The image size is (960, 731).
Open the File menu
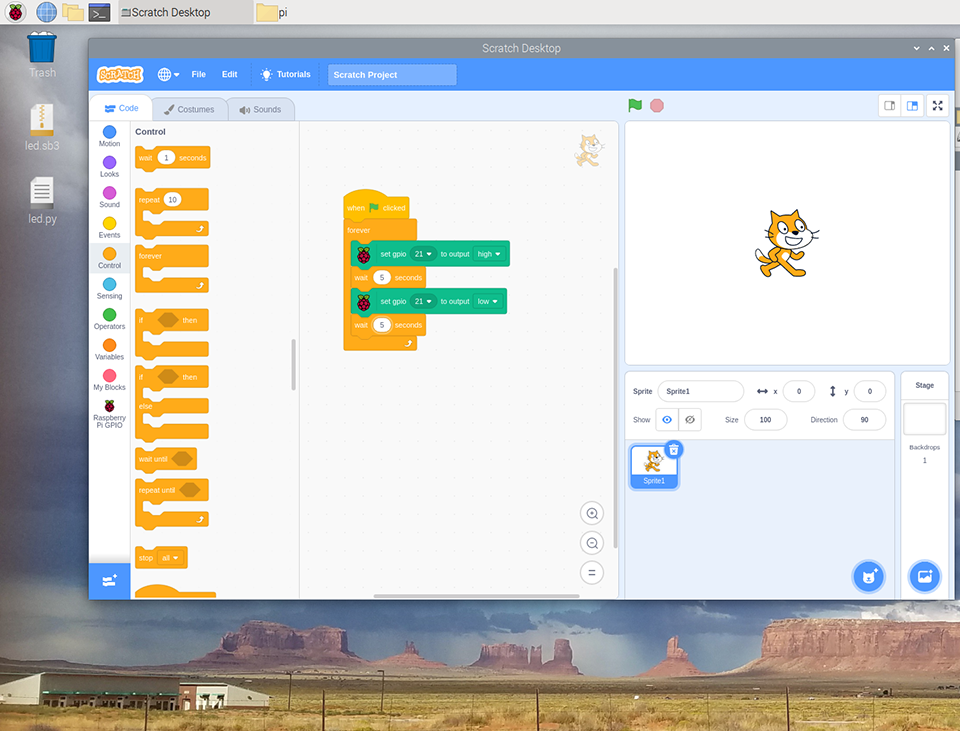click(198, 75)
